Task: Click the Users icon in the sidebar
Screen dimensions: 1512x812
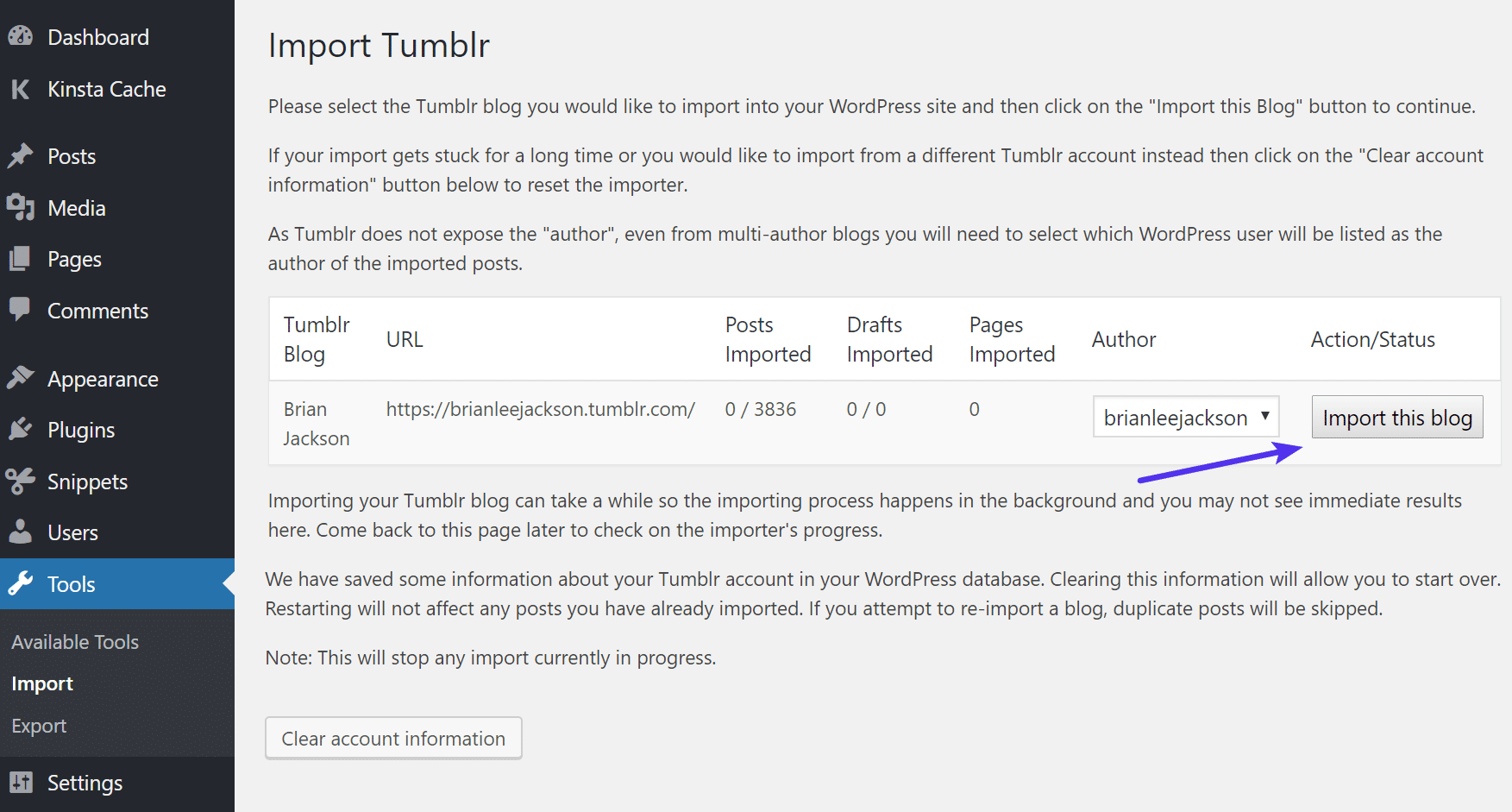Action: click(22, 532)
